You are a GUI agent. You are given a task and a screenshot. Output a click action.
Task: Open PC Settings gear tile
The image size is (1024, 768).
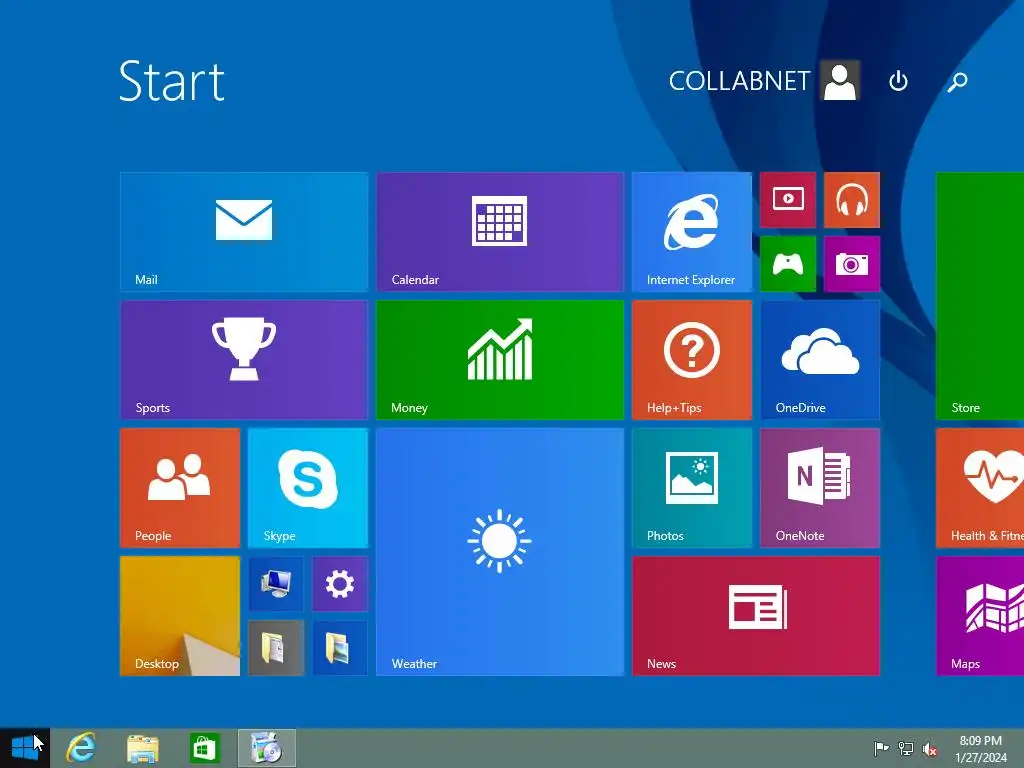click(340, 583)
